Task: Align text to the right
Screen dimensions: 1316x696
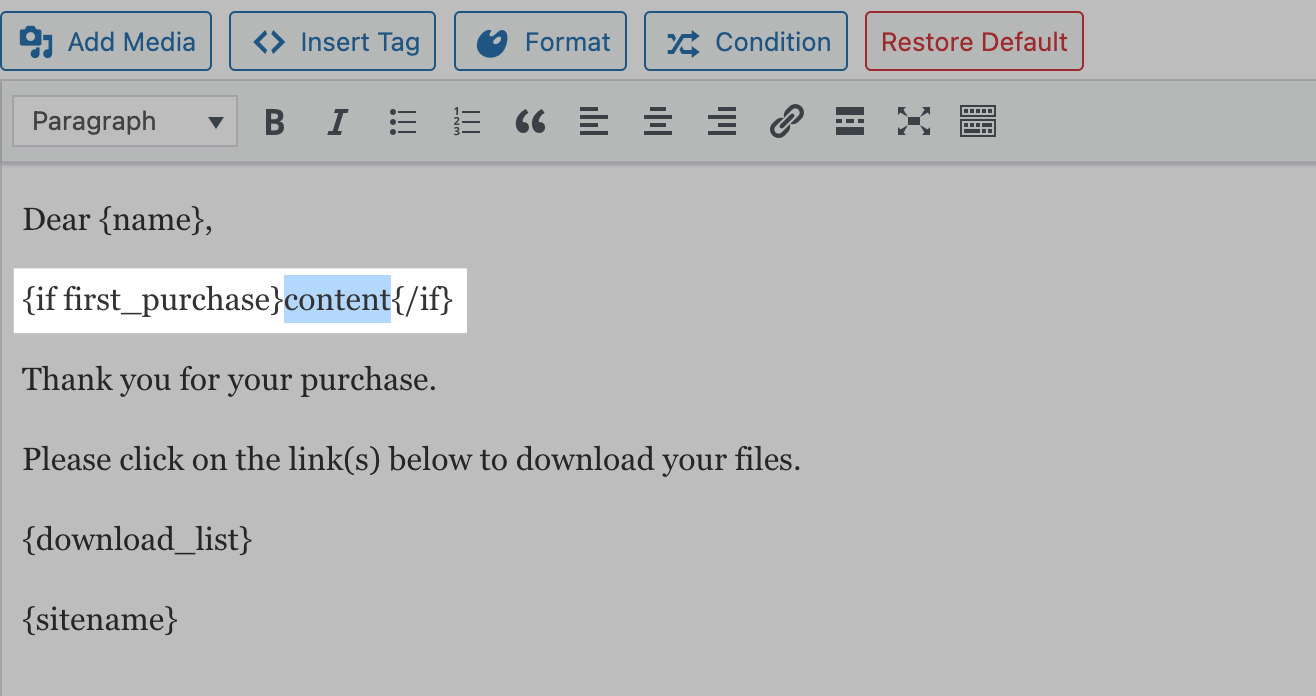Action: 722,121
